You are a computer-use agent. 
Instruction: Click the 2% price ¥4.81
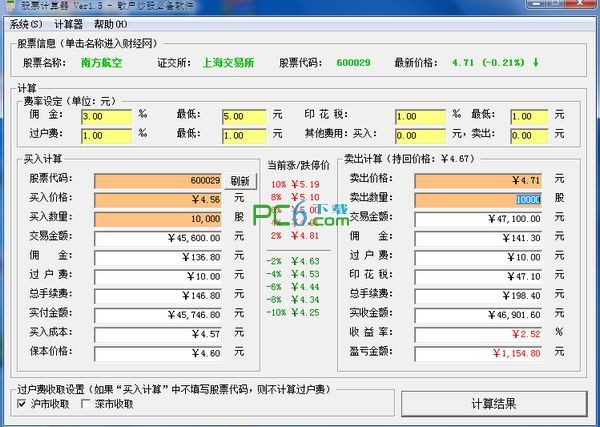305,236
